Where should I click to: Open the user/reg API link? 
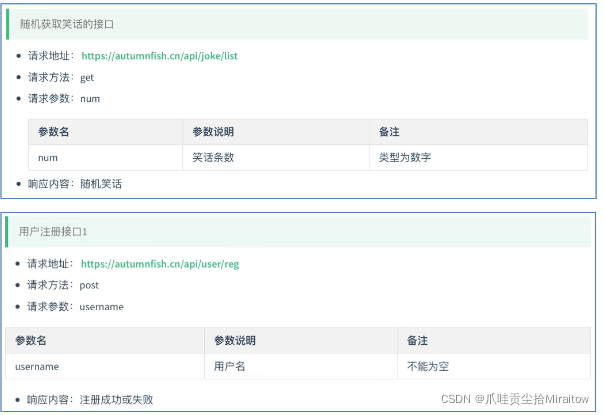coord(160,264)
